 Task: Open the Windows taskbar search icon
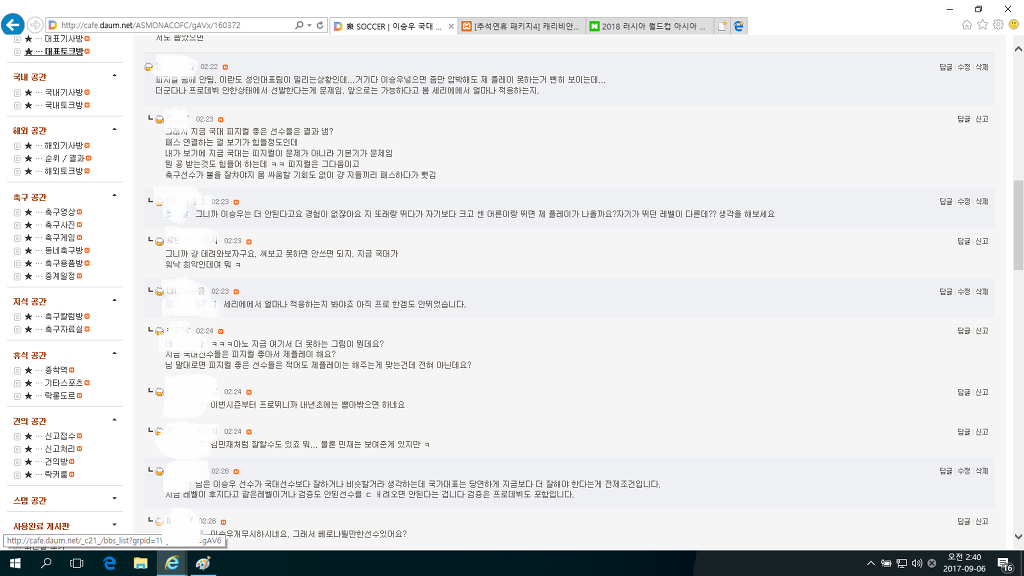coord(46,563)
